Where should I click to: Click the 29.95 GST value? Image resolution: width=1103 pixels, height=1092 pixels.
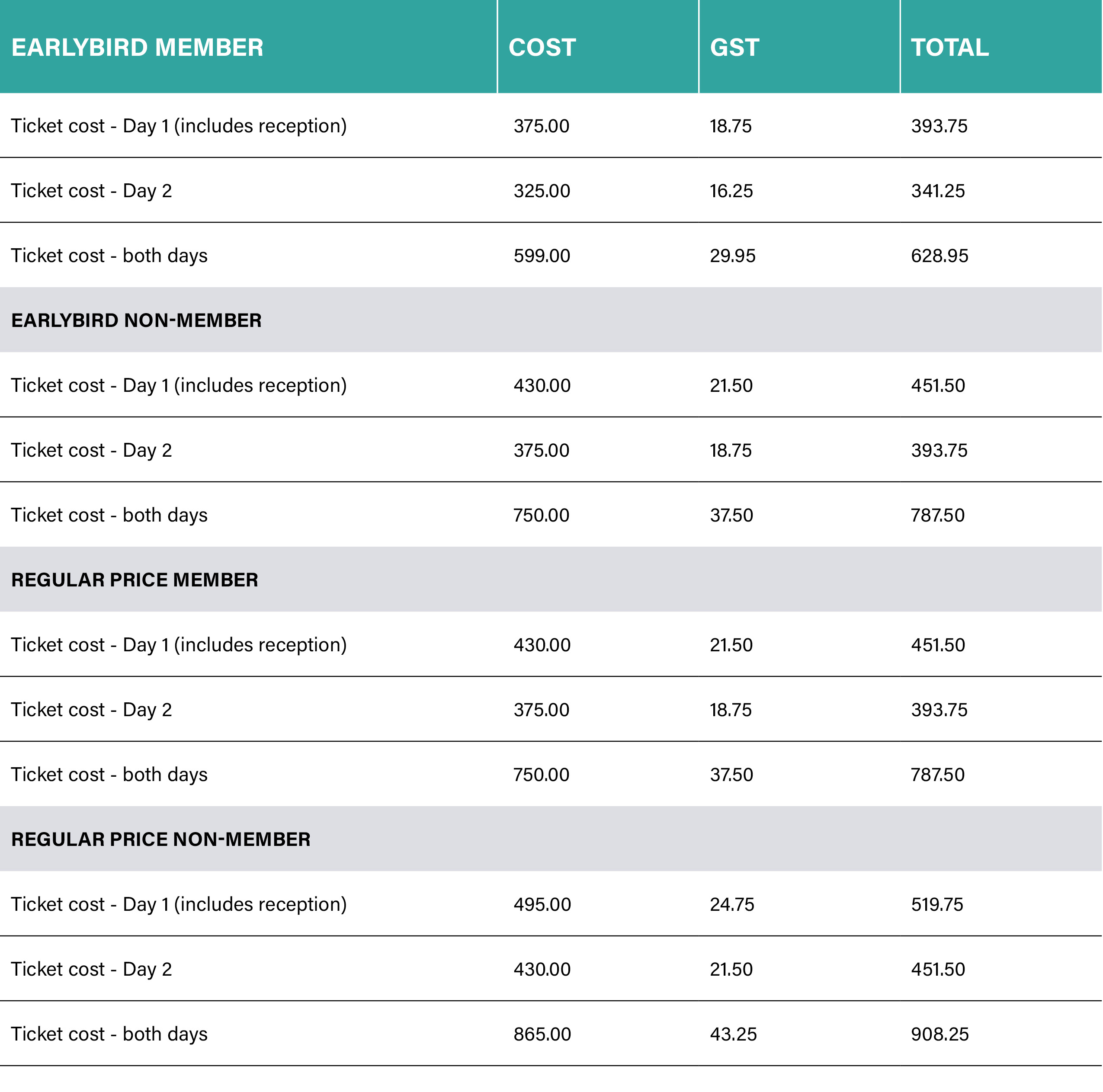[733, 256]
